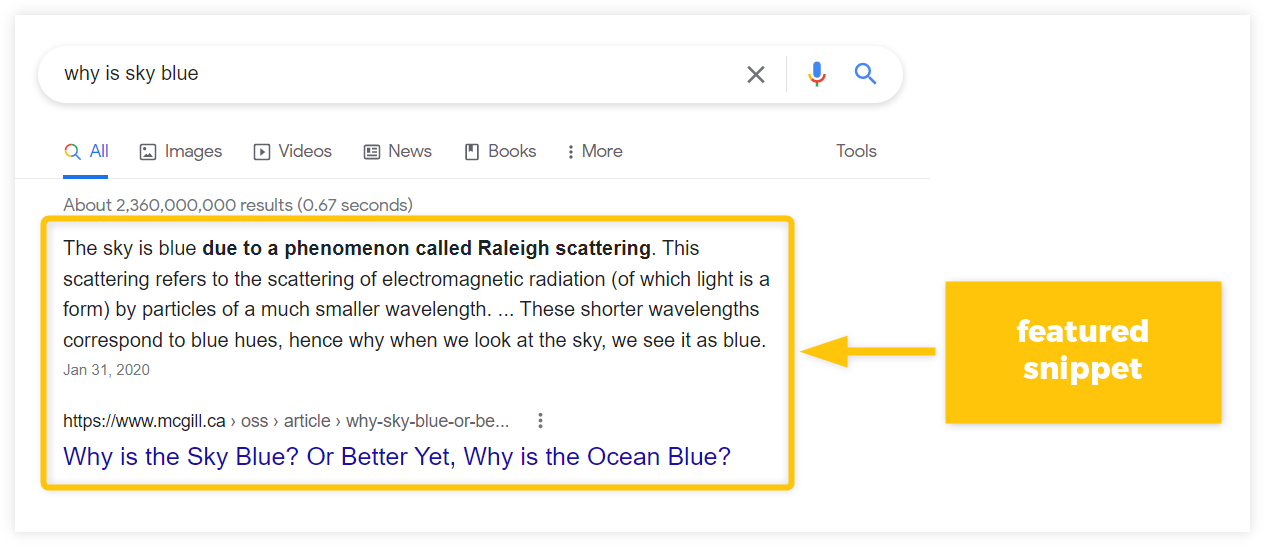Screen dimensions: 1265x547
Task: Open 'Why is the Sky Blue?' result link
Action: (x=396, y=457)
